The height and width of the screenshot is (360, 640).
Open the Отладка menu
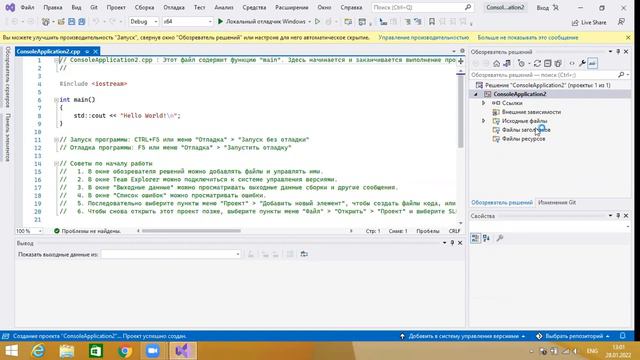click(x=174, y=7)
